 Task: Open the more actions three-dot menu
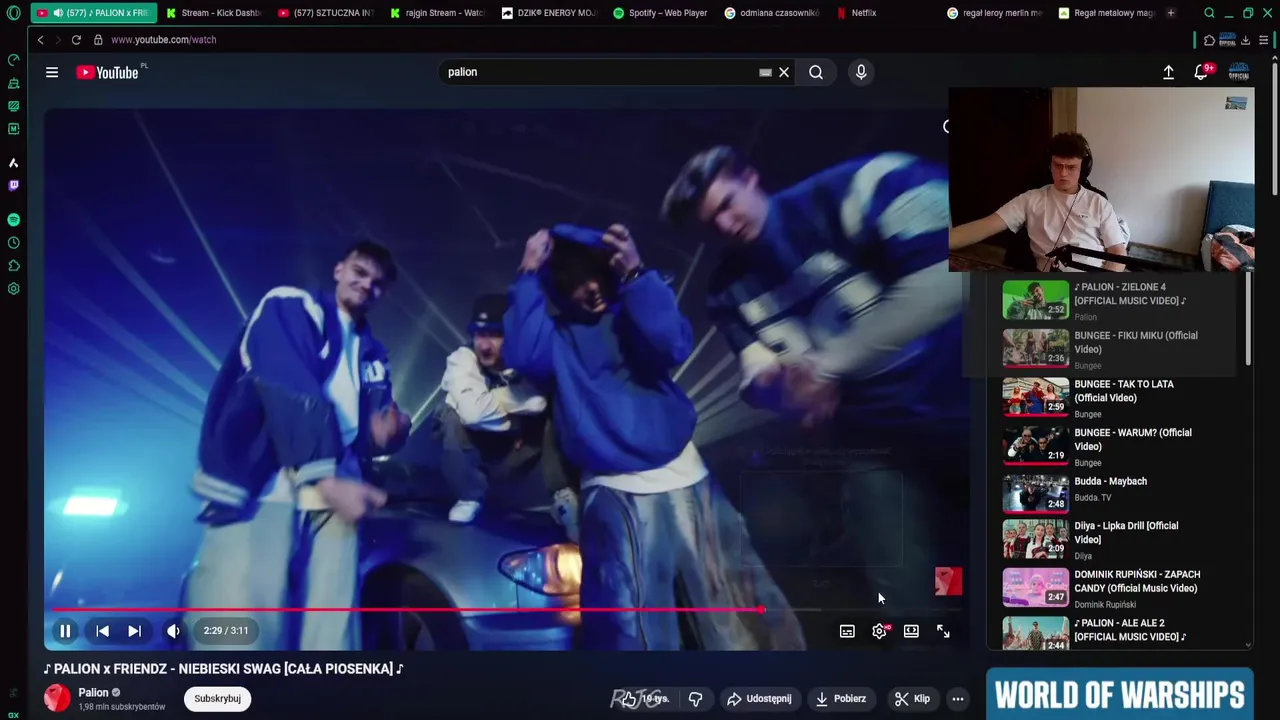point(958,699)
